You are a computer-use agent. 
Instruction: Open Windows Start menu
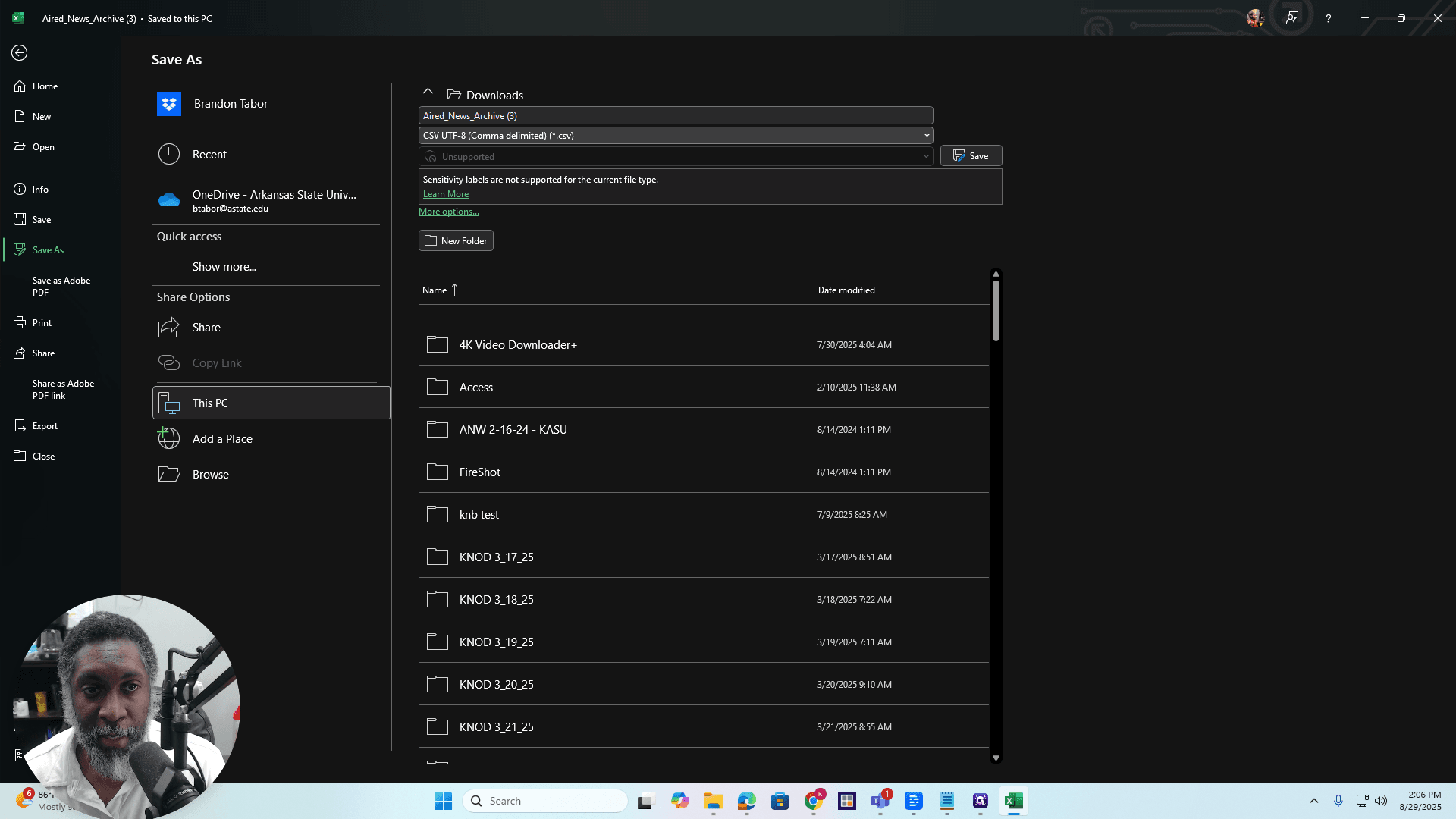pyautogui.click(x=444, y=801)
